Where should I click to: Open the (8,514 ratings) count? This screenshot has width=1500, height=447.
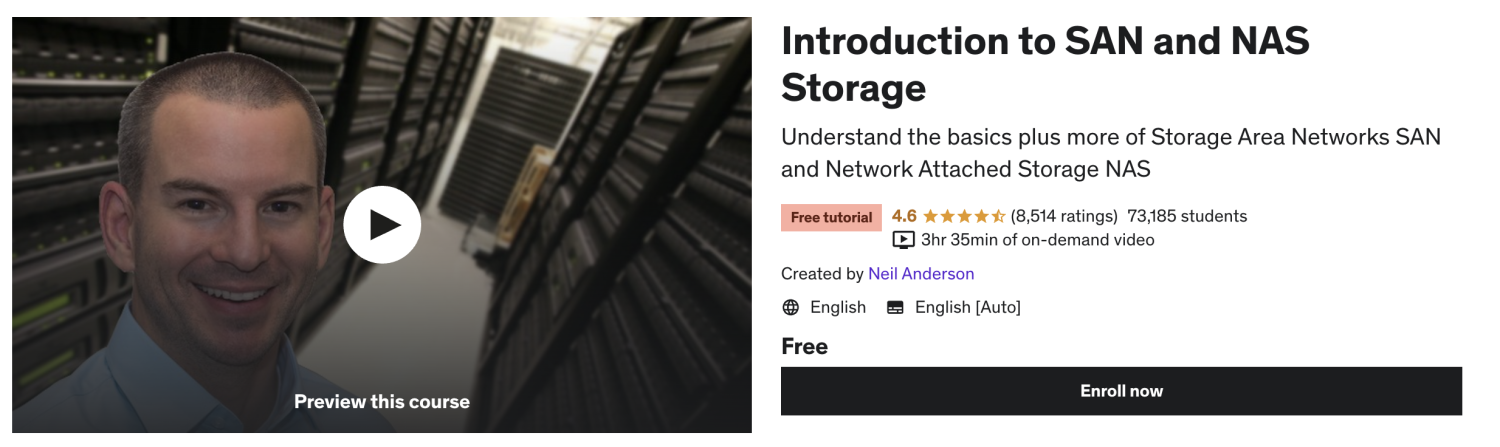pyautogui.click(x=1064, y=216)
